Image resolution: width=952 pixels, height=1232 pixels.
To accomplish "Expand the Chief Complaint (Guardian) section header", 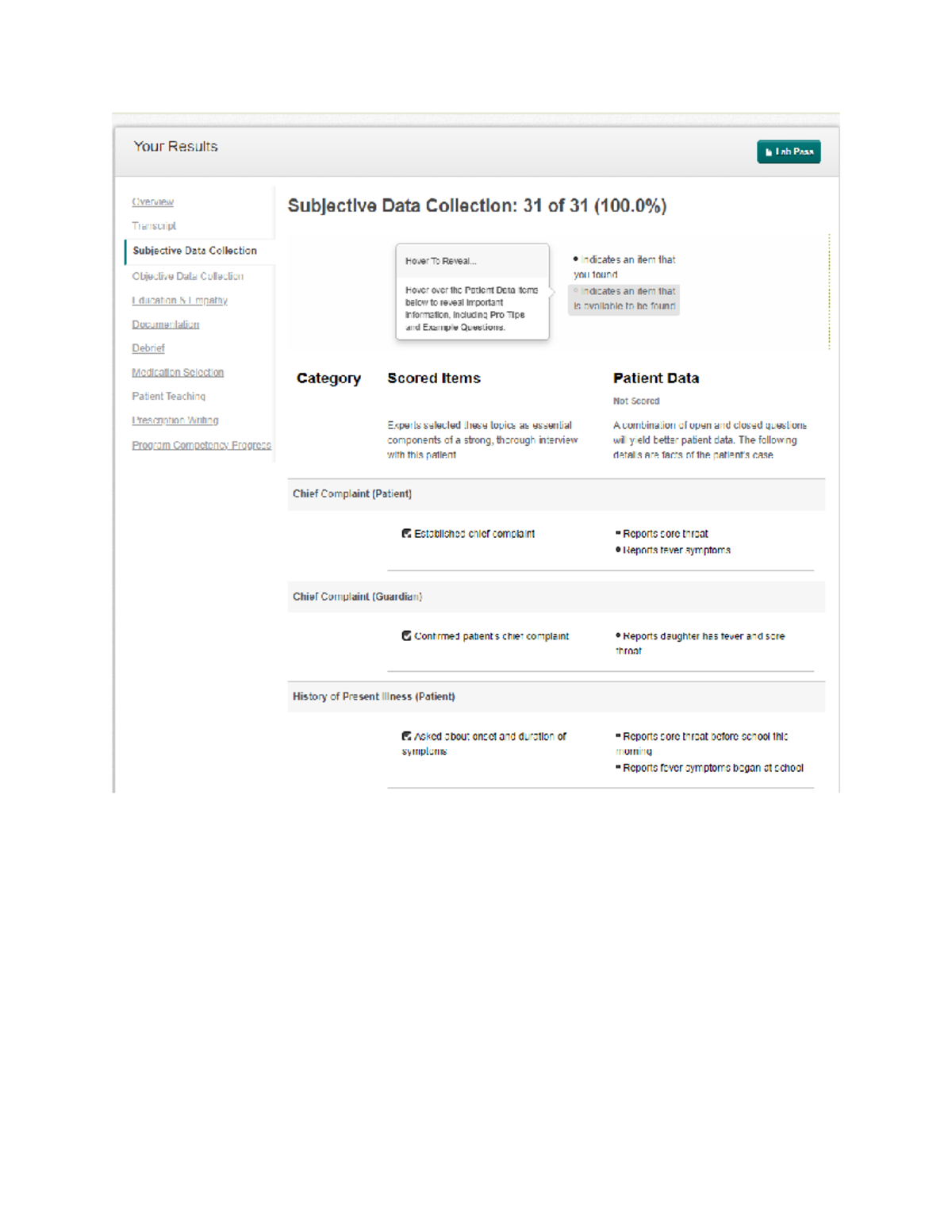I will 357,597.
